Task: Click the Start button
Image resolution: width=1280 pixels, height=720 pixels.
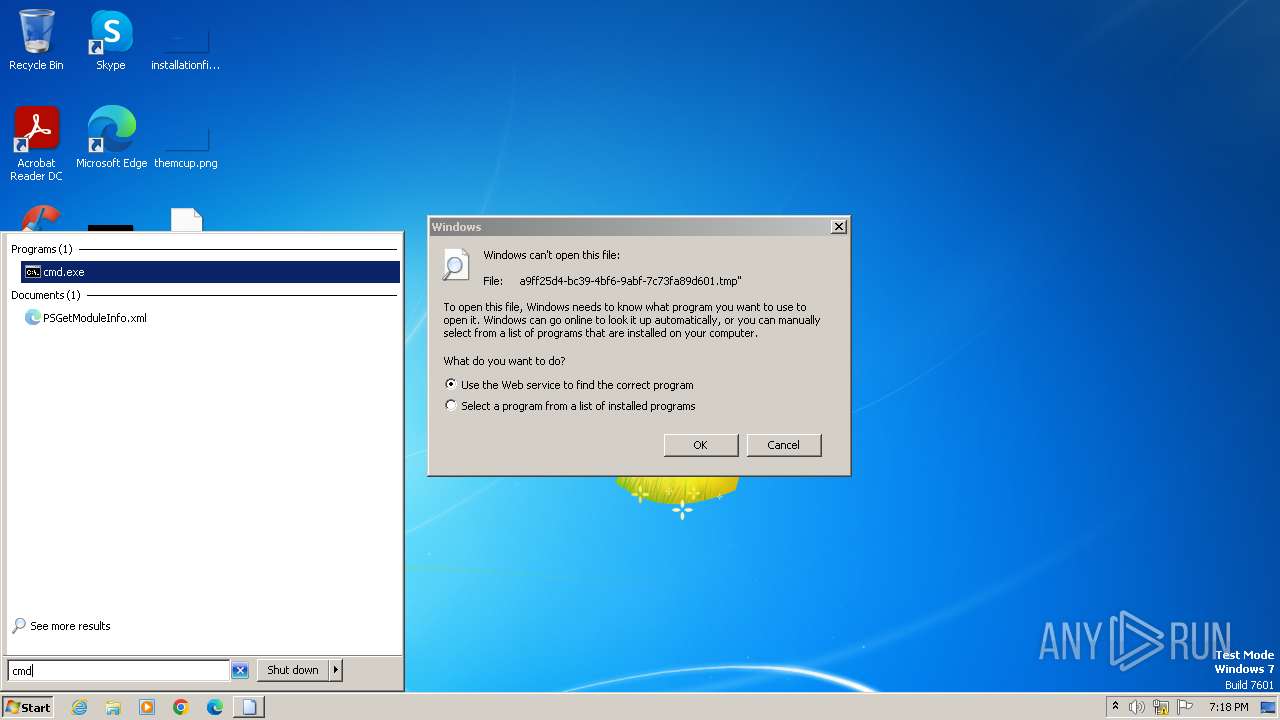Action: 28,707
